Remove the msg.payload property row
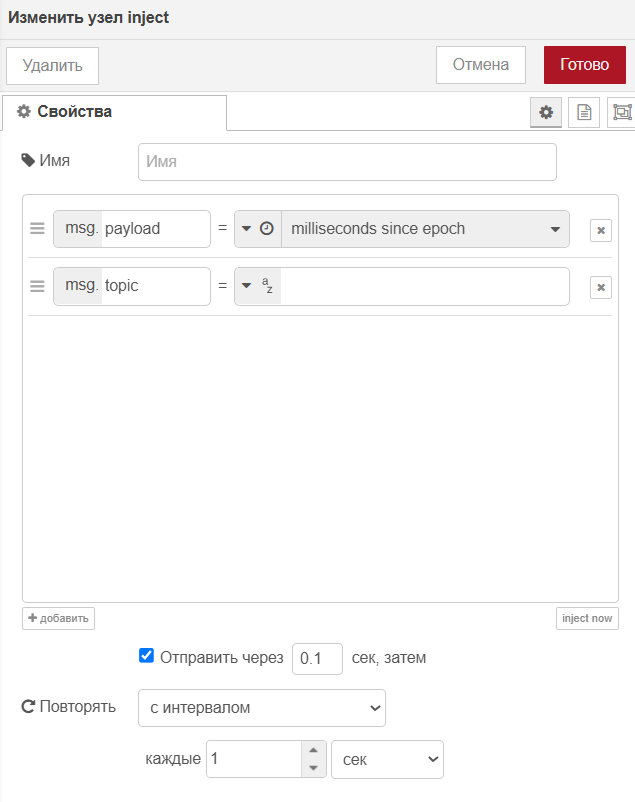This screenshot has width=635, height=802. [601, 230]
